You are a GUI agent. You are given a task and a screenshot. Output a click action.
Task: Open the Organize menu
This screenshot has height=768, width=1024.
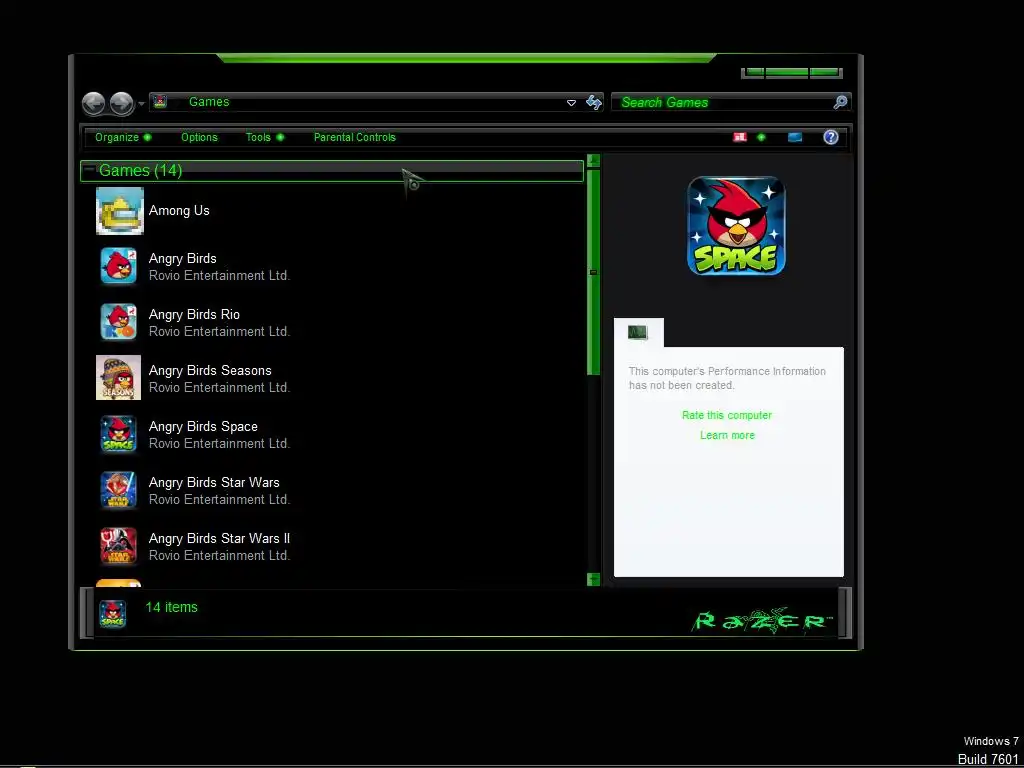pyautogui.click(x=123, y=137)
